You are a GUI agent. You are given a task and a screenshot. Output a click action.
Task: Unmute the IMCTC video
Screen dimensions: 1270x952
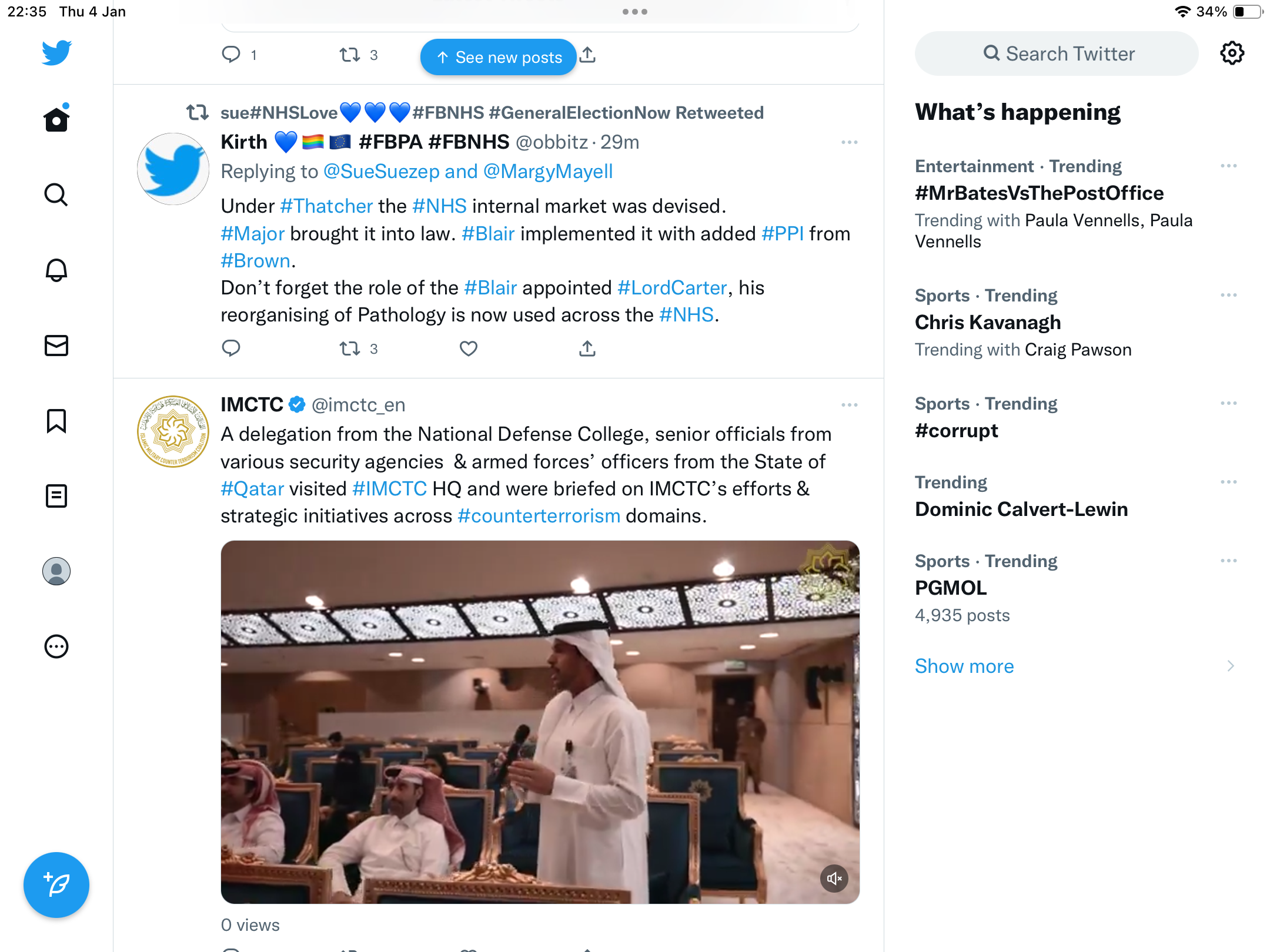[834, 879]
